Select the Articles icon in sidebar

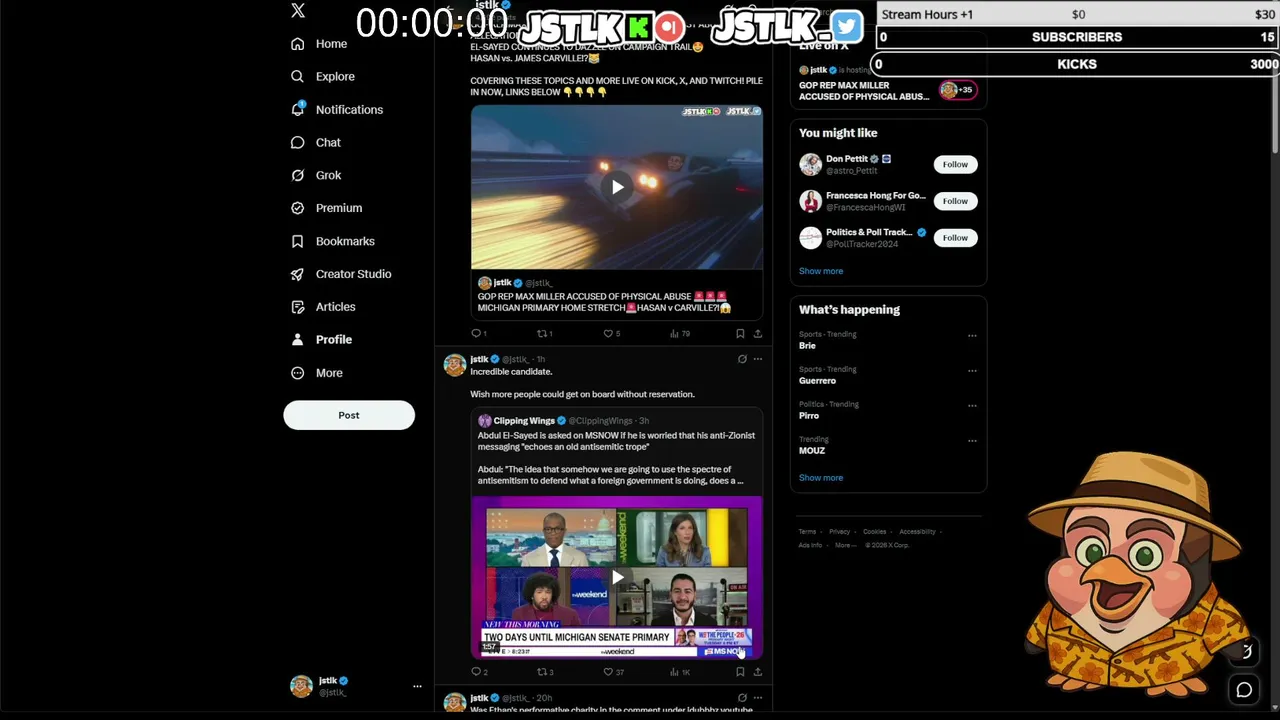coord(297,307)
